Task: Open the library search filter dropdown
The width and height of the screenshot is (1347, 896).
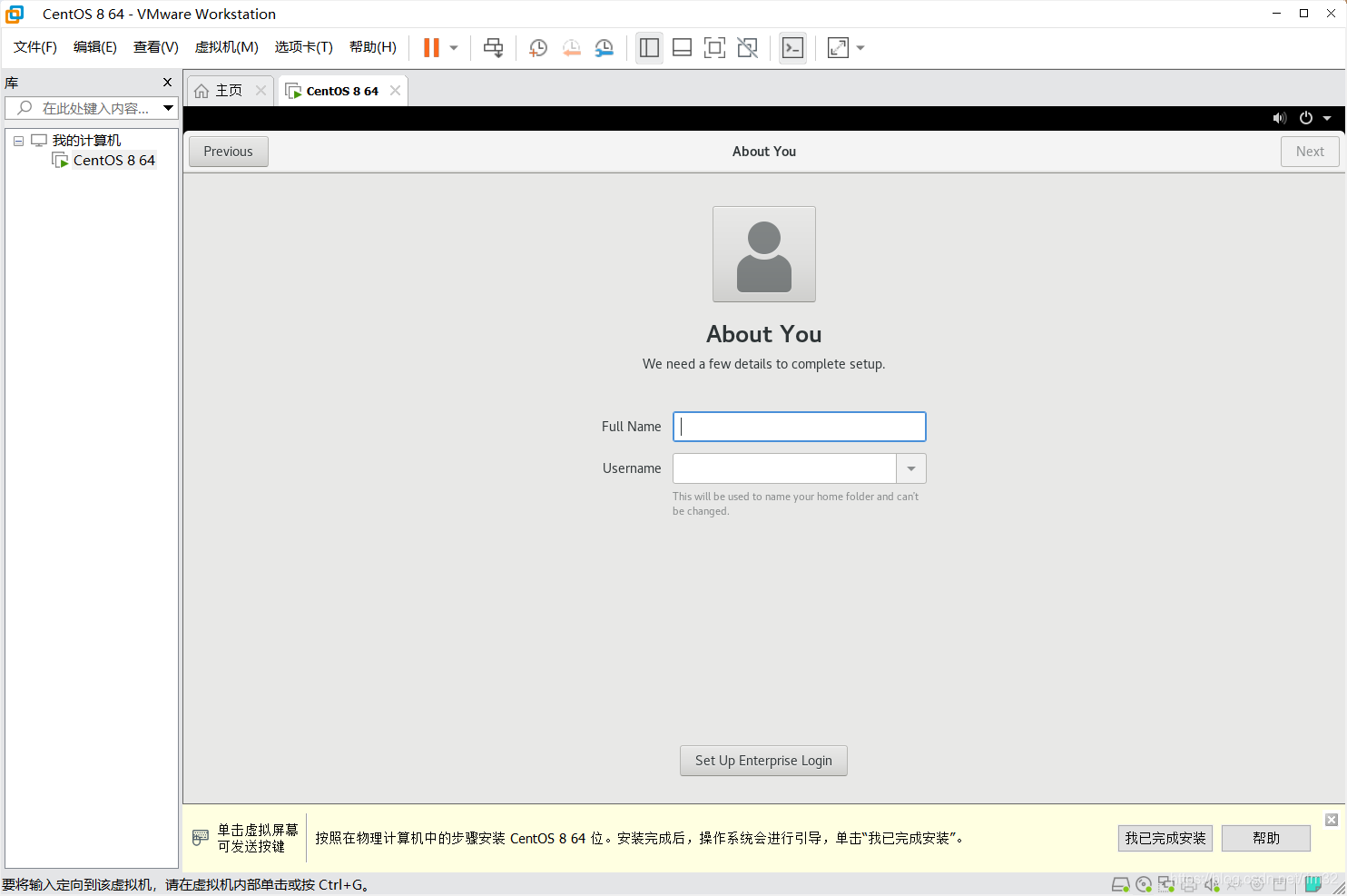Action: [x=168, y=108]
